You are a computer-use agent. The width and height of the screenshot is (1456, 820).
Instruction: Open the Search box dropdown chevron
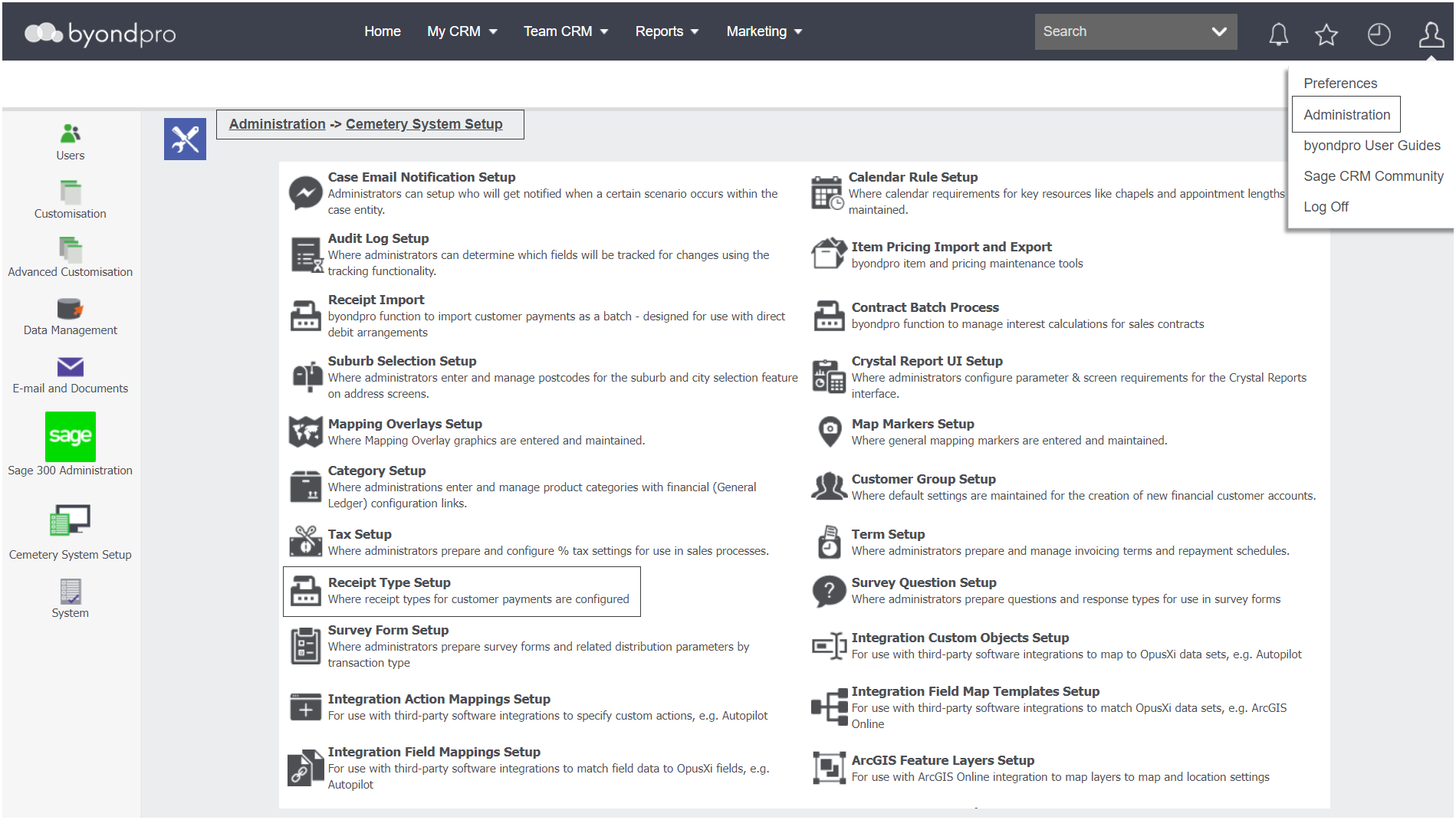[x=1219, y=31]
